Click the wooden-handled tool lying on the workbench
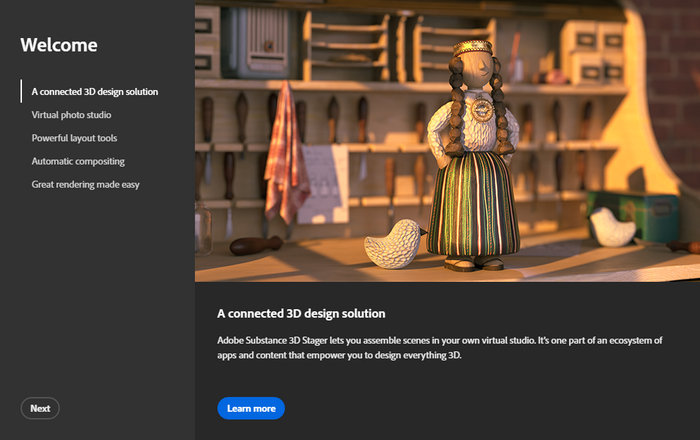700x440 pixels. coord(256,245)
